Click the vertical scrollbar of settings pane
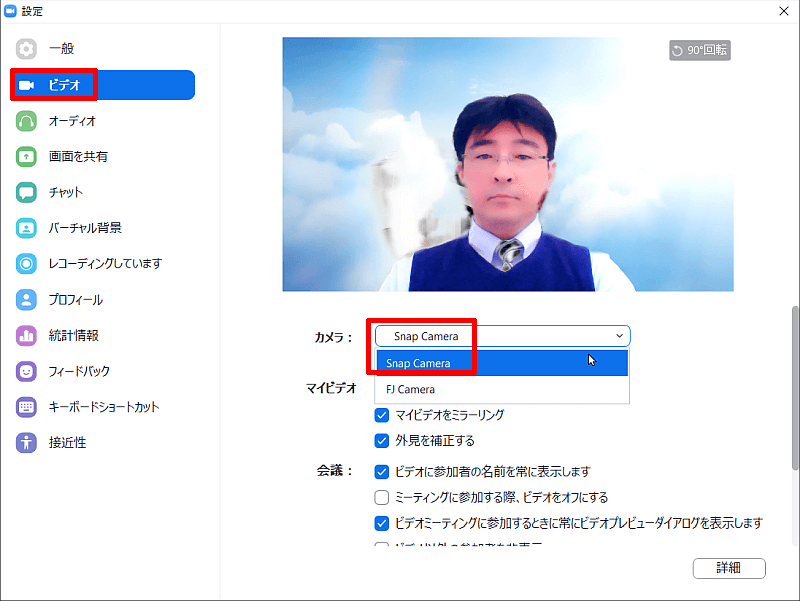Viewport: 800px width, 601px height. [x=795, y=388]
